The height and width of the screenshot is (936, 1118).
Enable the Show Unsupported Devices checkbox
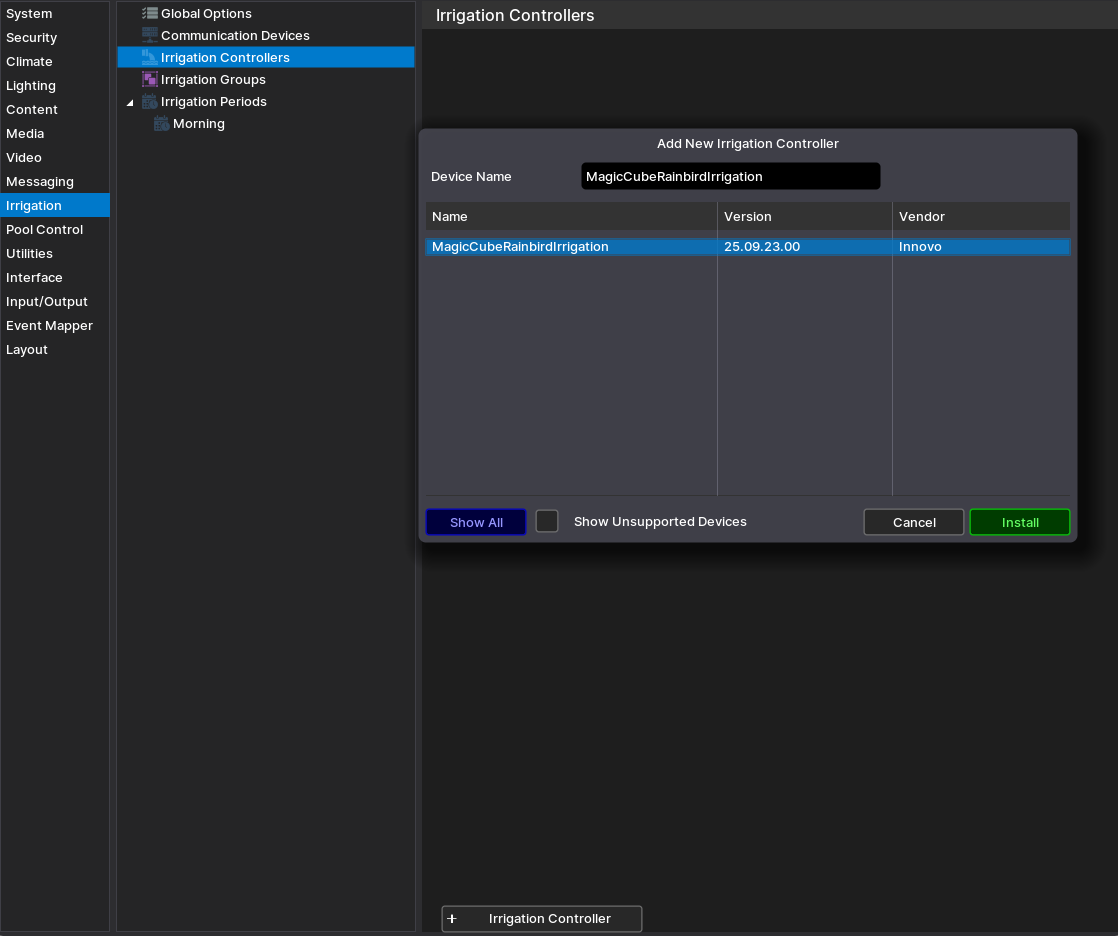[x=547, y=522]
